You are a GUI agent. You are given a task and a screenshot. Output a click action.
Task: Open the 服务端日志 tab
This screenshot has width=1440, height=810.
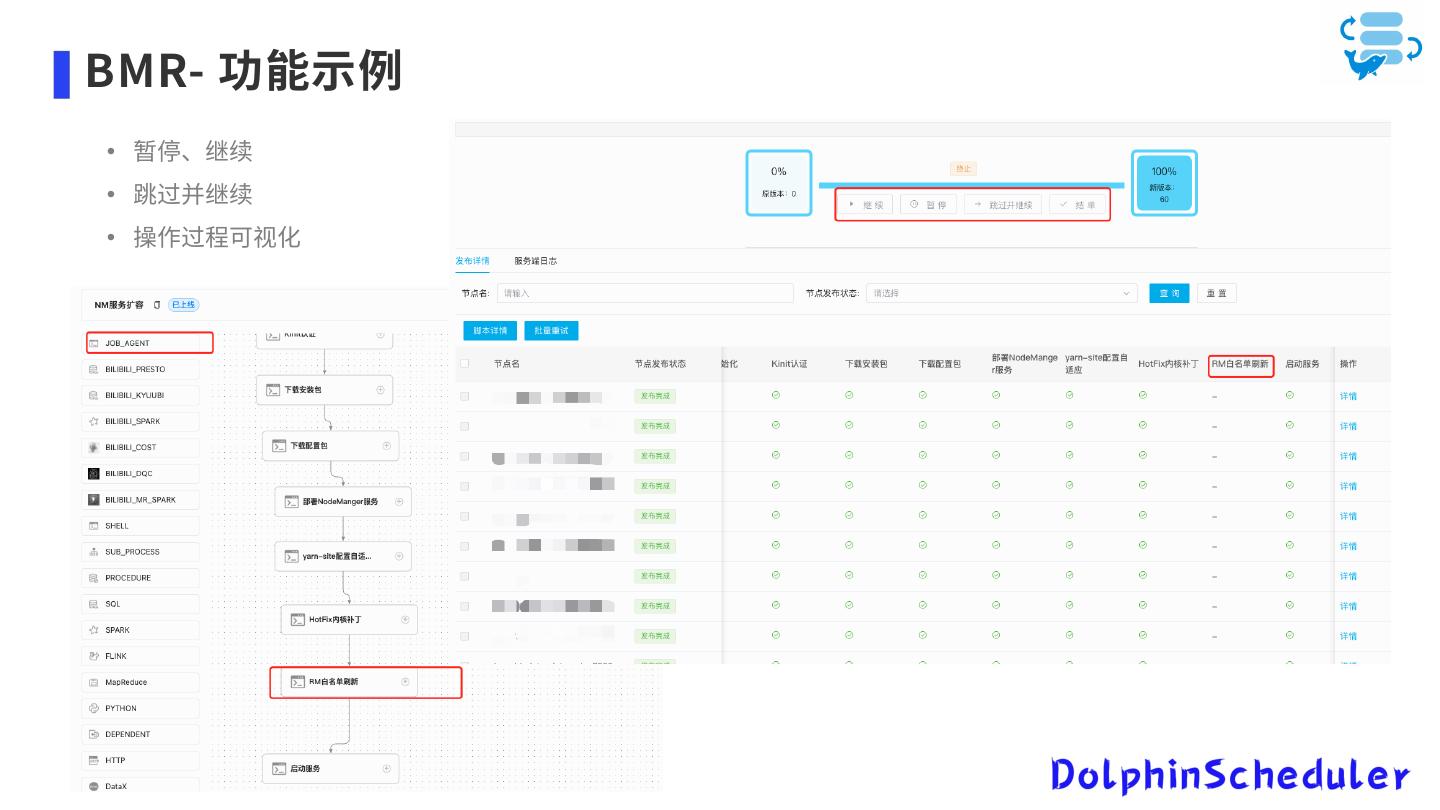[536, 261]
